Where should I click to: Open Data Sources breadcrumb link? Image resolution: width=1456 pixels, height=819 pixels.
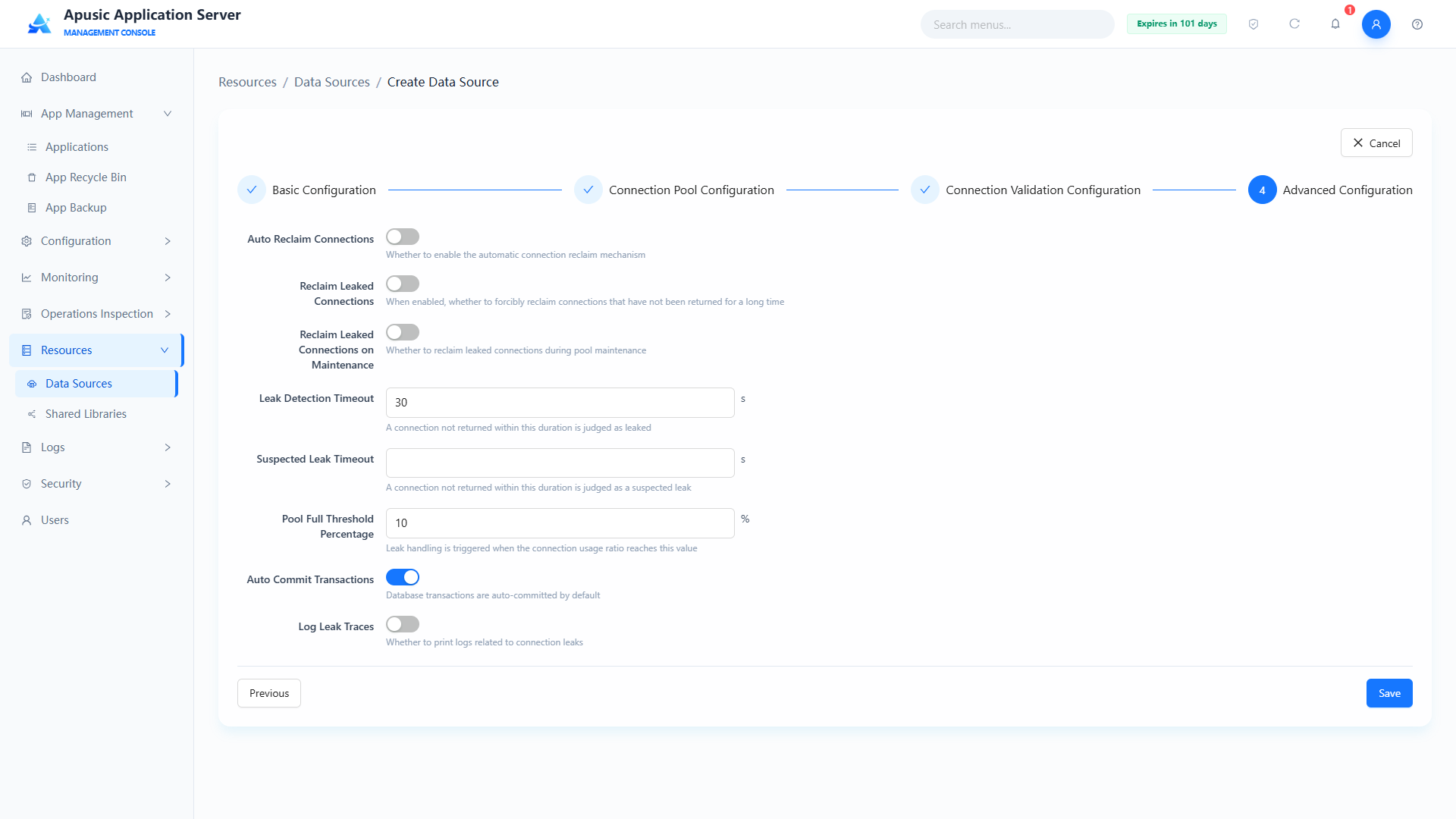coord(332,82)
